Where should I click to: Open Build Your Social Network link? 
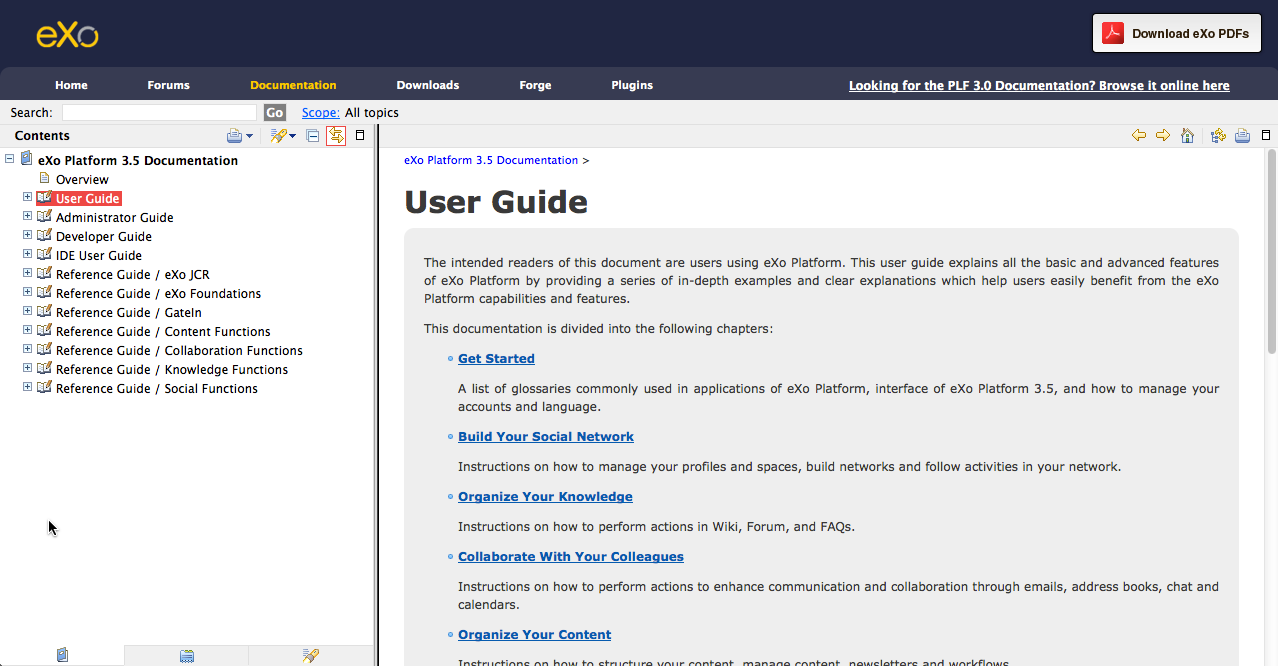pos(546,436)
